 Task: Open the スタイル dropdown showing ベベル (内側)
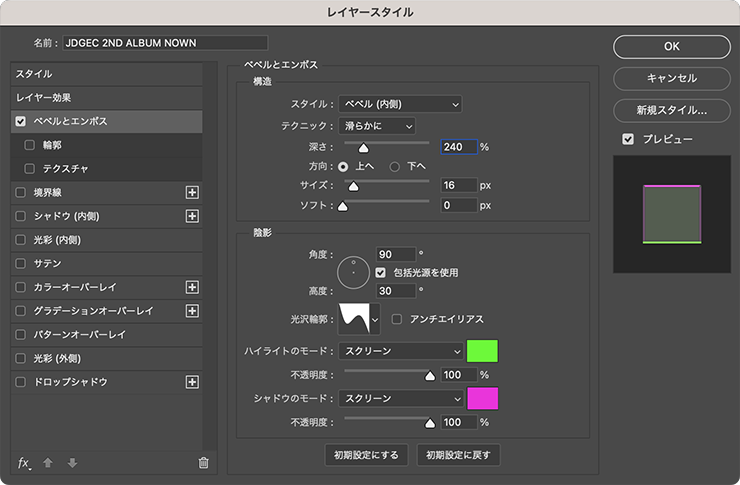400,103
